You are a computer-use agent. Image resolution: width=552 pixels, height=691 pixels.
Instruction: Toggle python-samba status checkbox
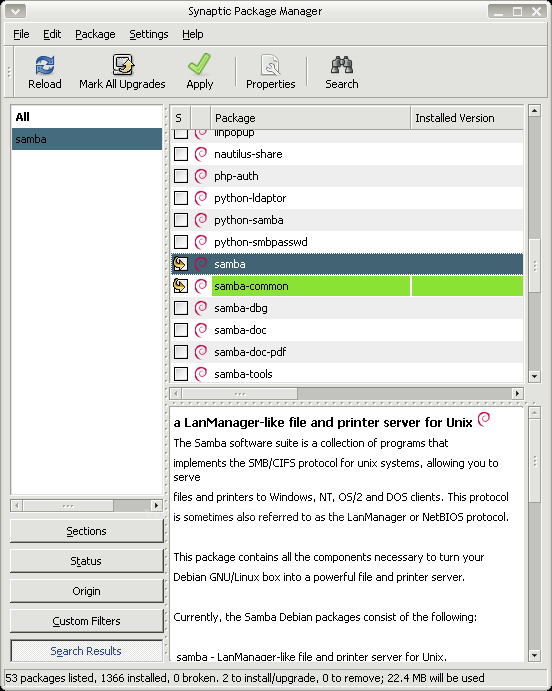coord(181,220)
